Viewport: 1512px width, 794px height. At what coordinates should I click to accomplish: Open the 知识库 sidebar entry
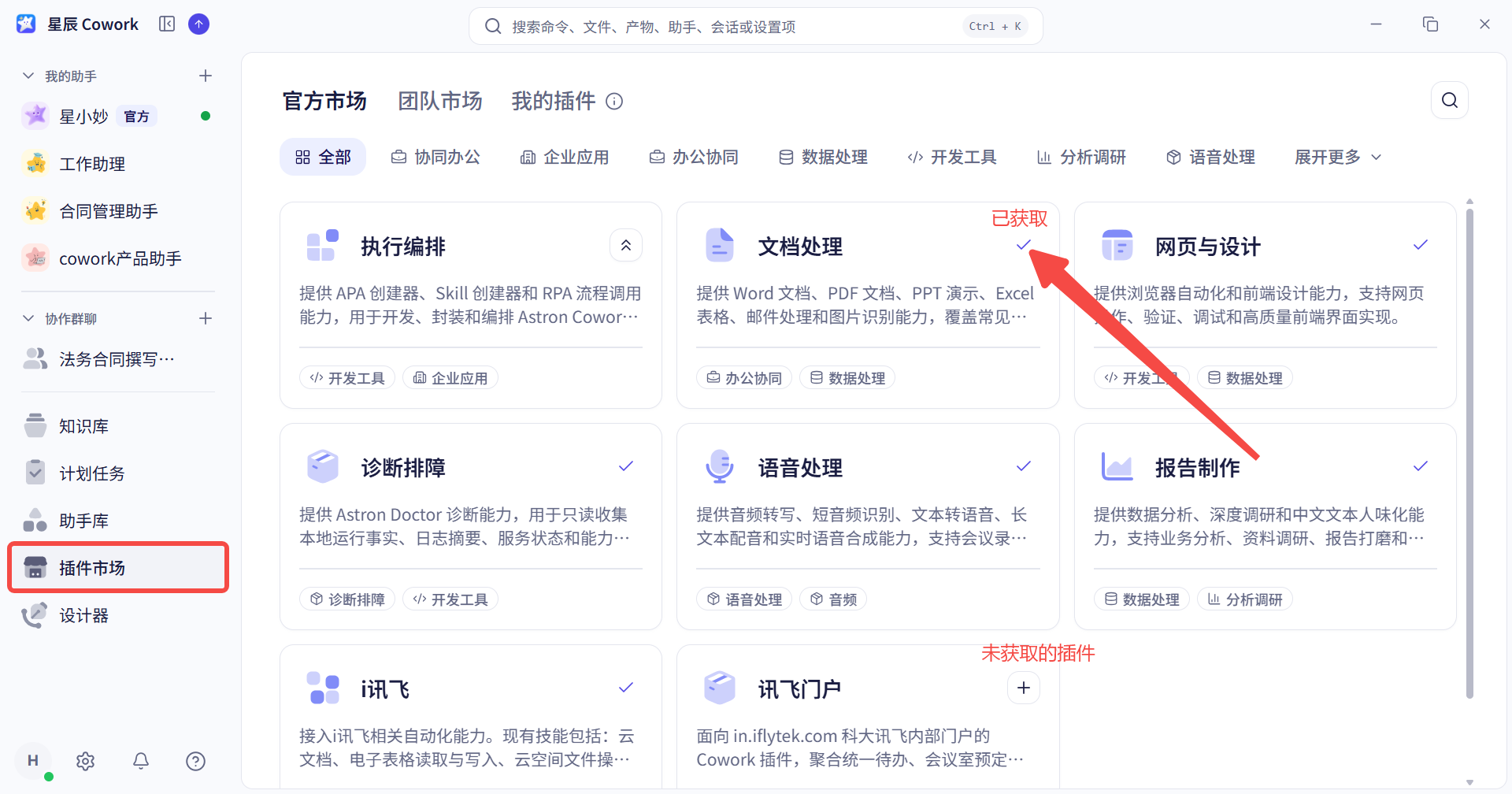118,426
